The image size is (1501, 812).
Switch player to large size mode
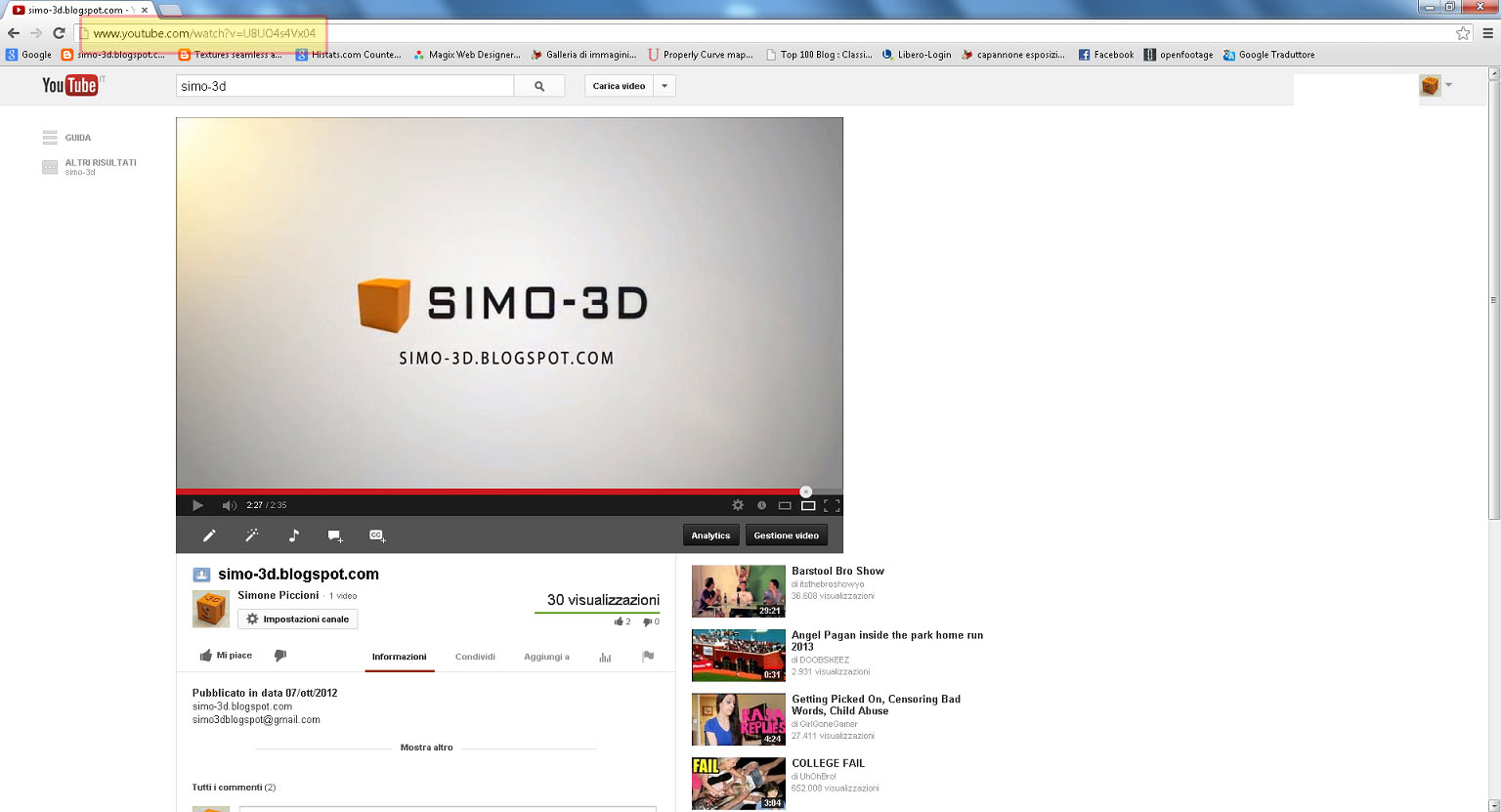(x=808, y=505)
